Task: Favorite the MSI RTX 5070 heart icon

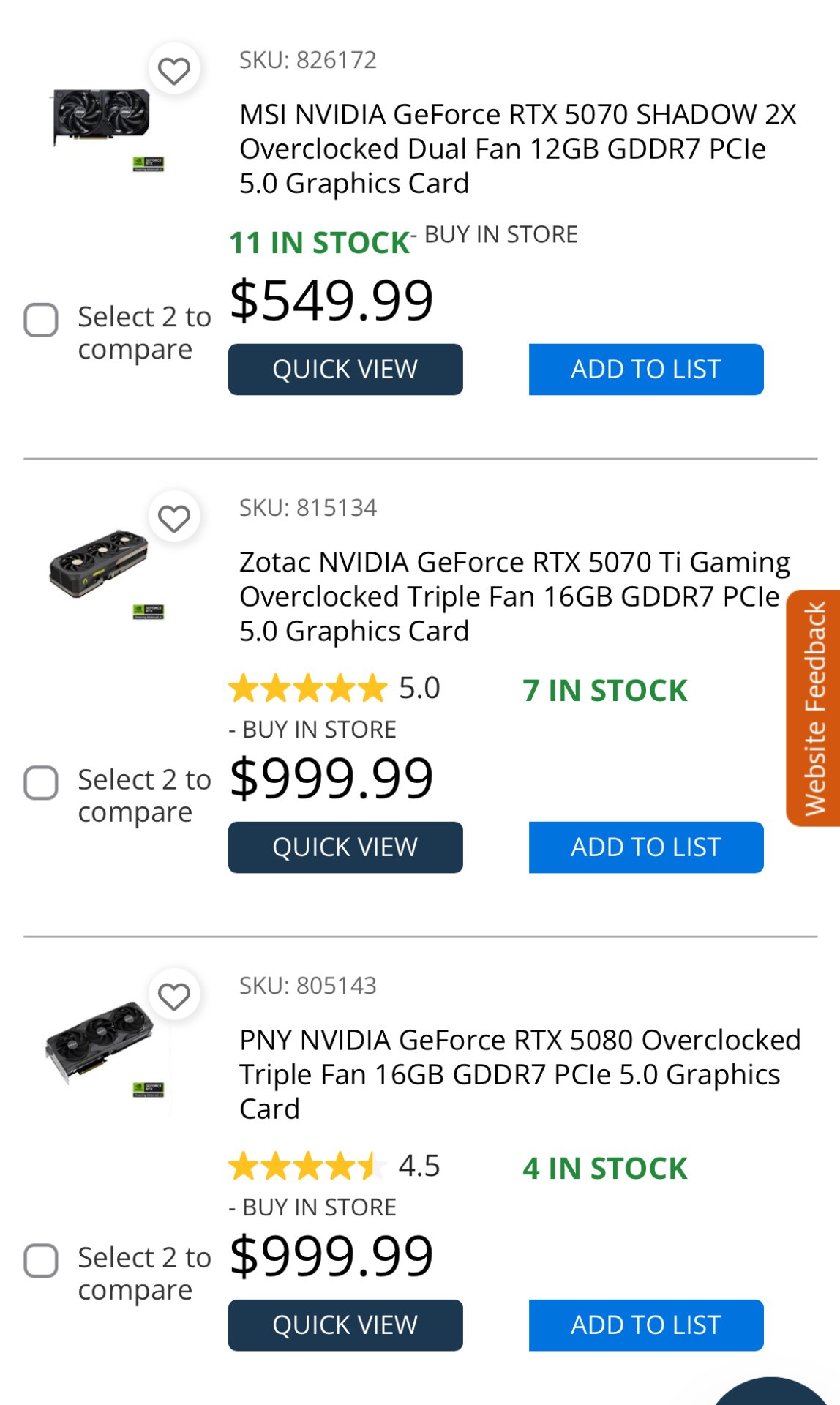Action: pos(174,71)
